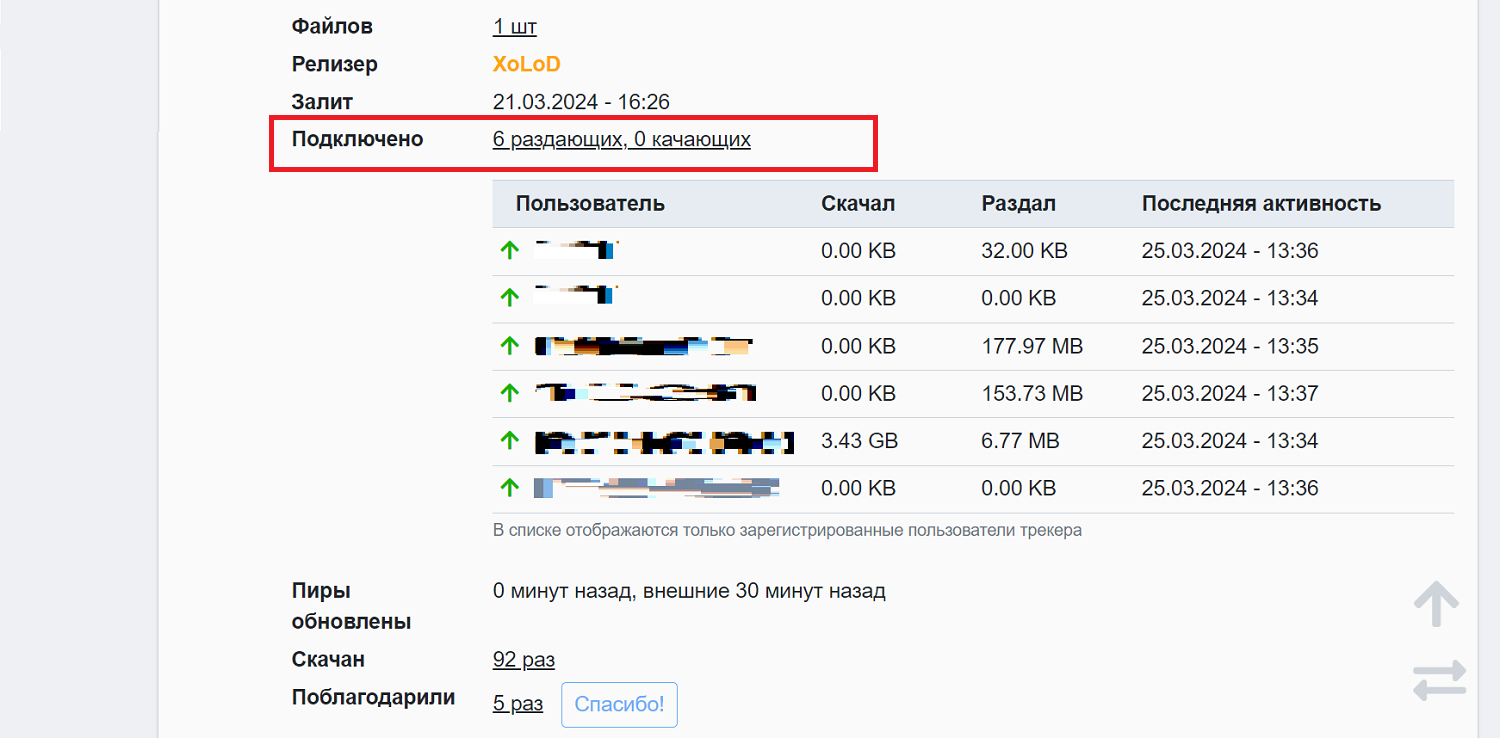
Task: Collapse the "6 раздающих, 0 качающих" peers list
Action: (622, 139)
